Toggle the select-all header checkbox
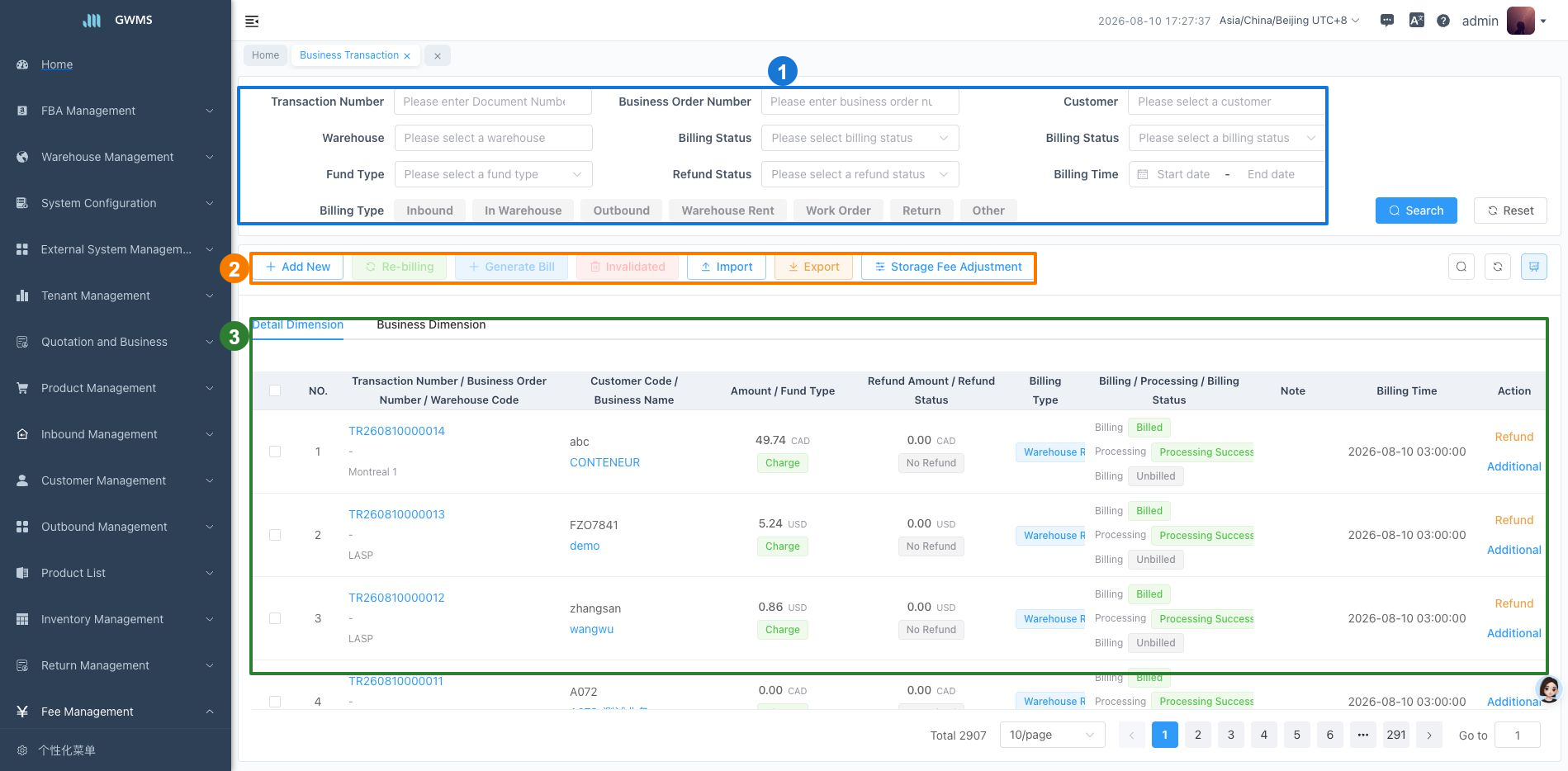The width and height of the screenshot is (1568, 771). tap(275, 390)
